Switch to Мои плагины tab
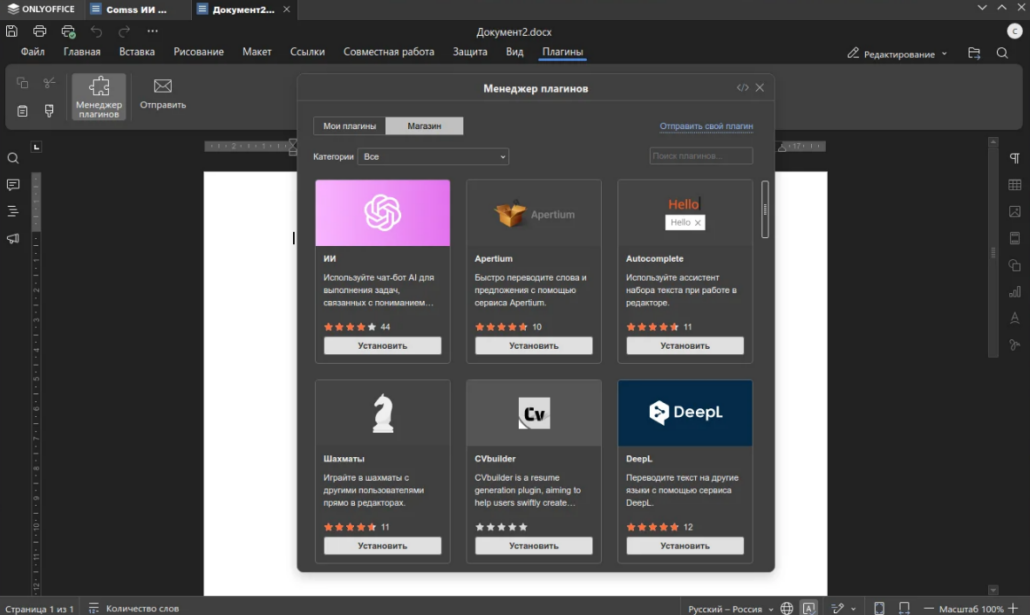1030x615 pixels. point(349,126)
